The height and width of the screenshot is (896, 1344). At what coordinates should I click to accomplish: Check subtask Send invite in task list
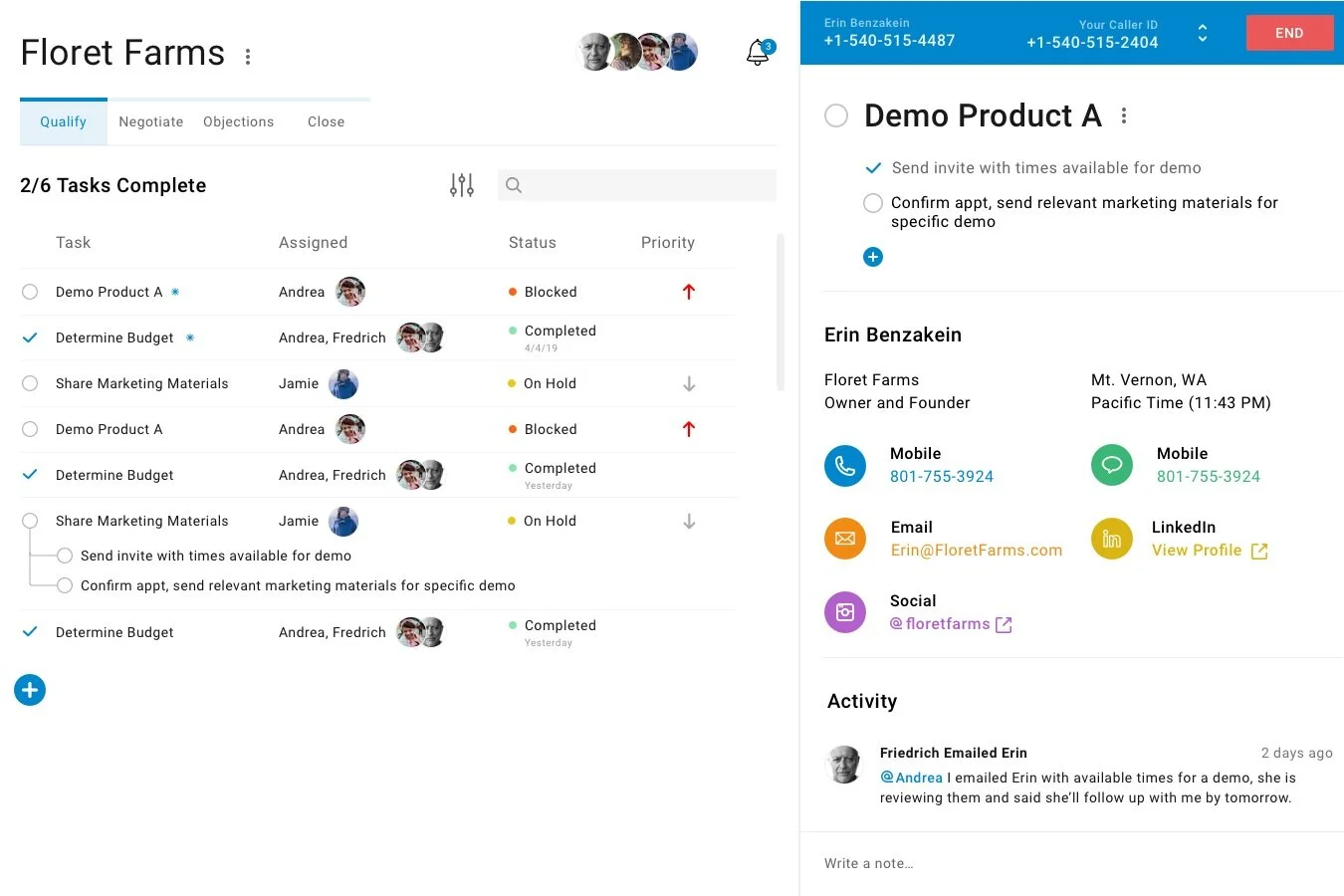coord(65,556)
